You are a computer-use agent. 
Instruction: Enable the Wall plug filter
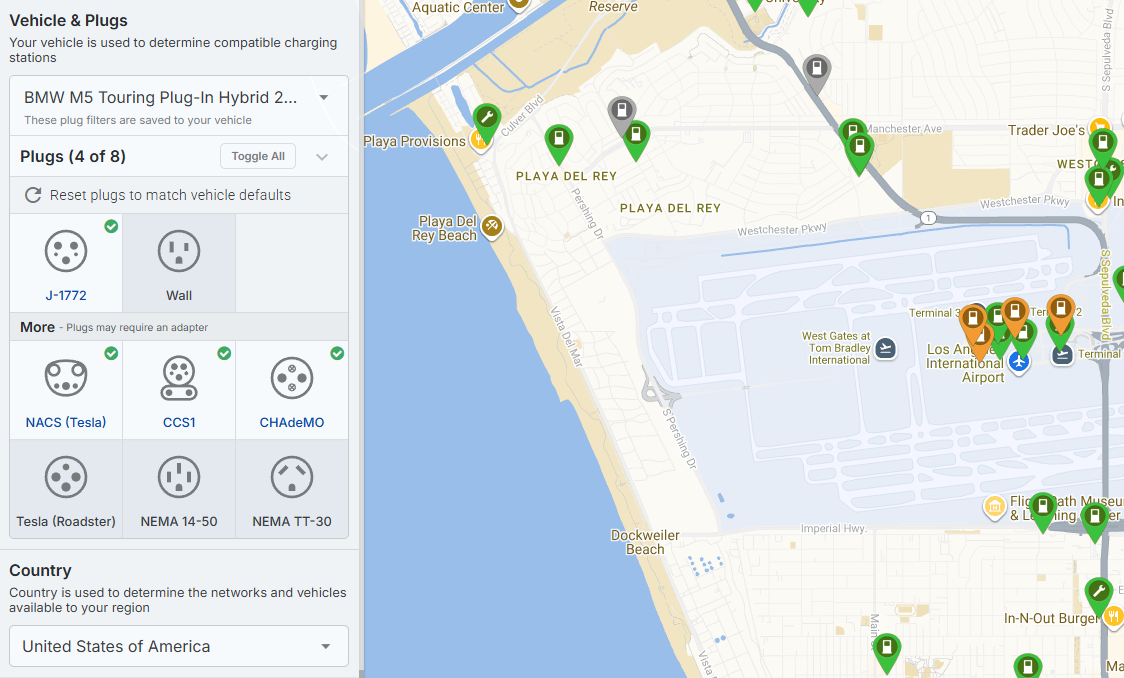179,263
